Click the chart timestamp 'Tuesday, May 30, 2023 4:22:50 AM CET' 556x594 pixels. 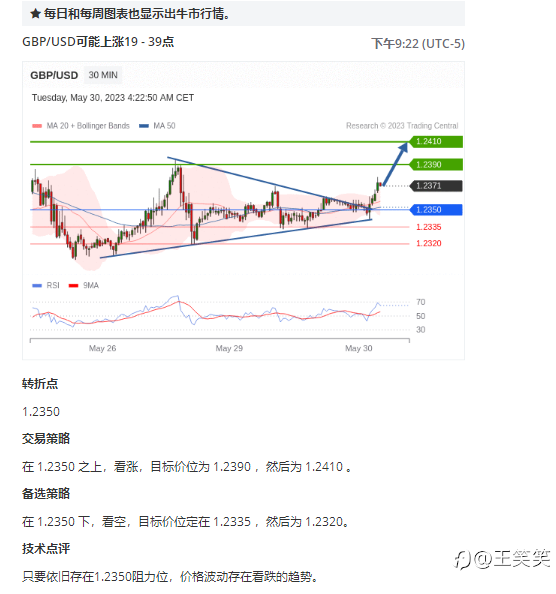click(113, 98)
